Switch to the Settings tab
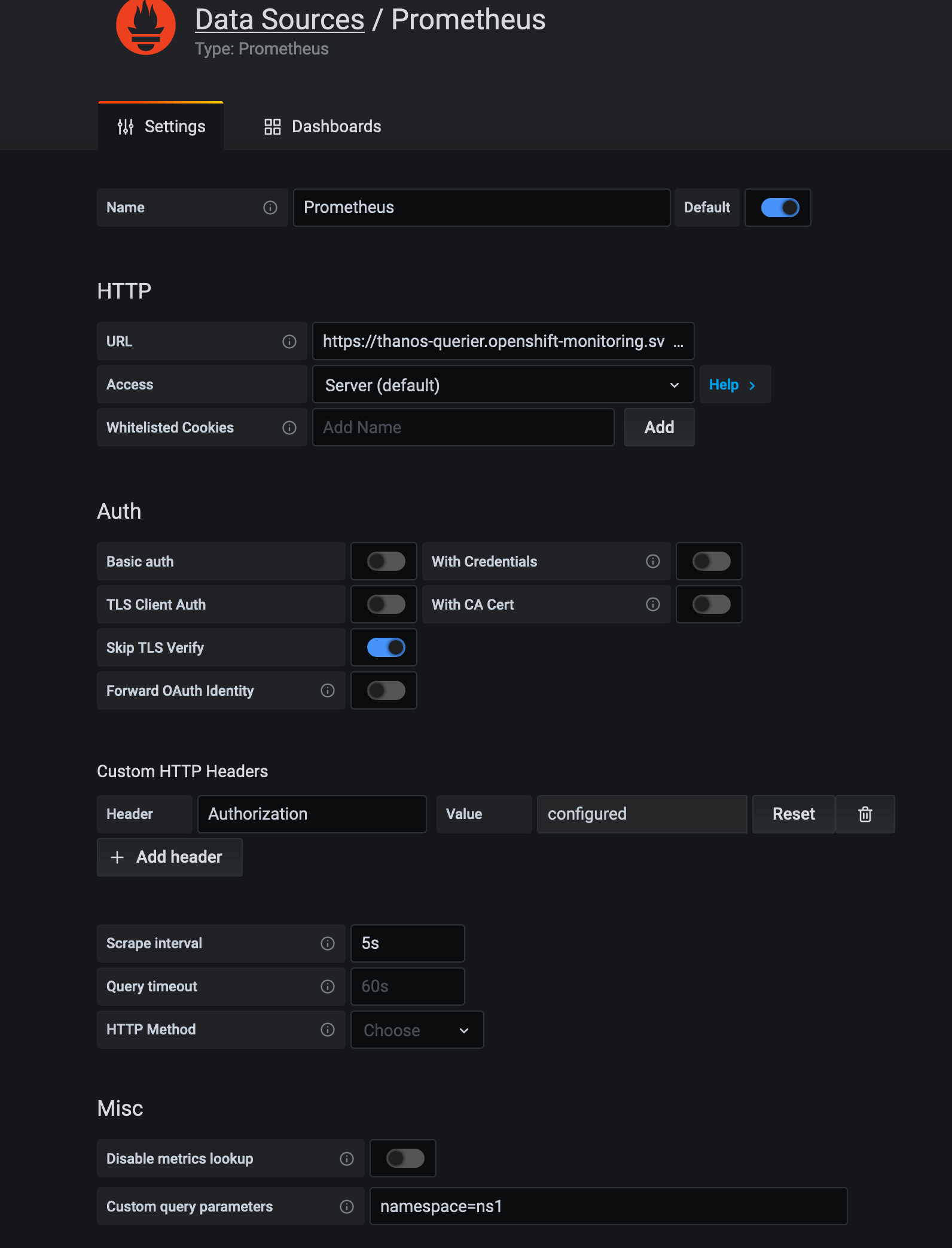The image size is (952, 1248). point(161,126)
